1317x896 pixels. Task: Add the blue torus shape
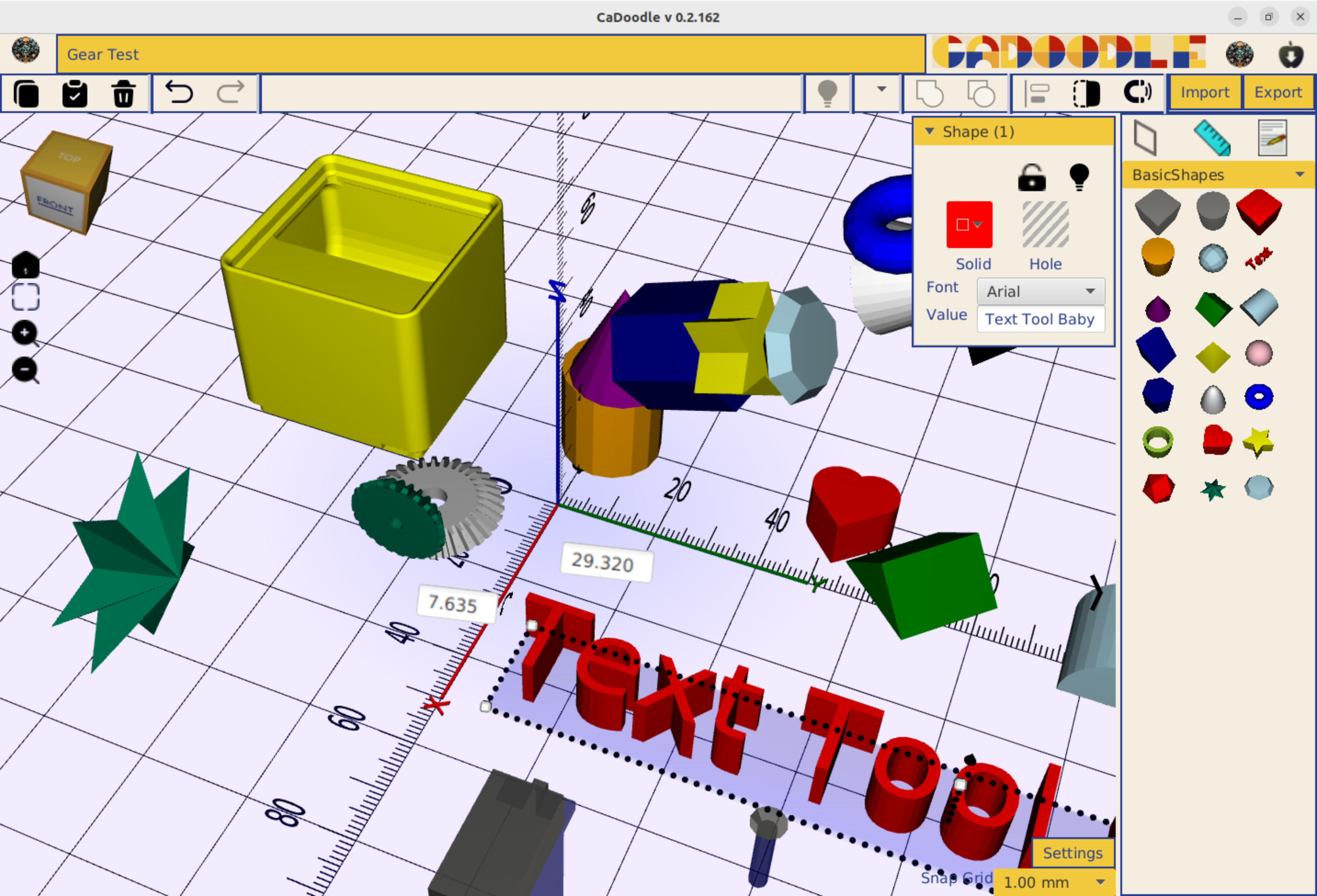(1259, 397)
